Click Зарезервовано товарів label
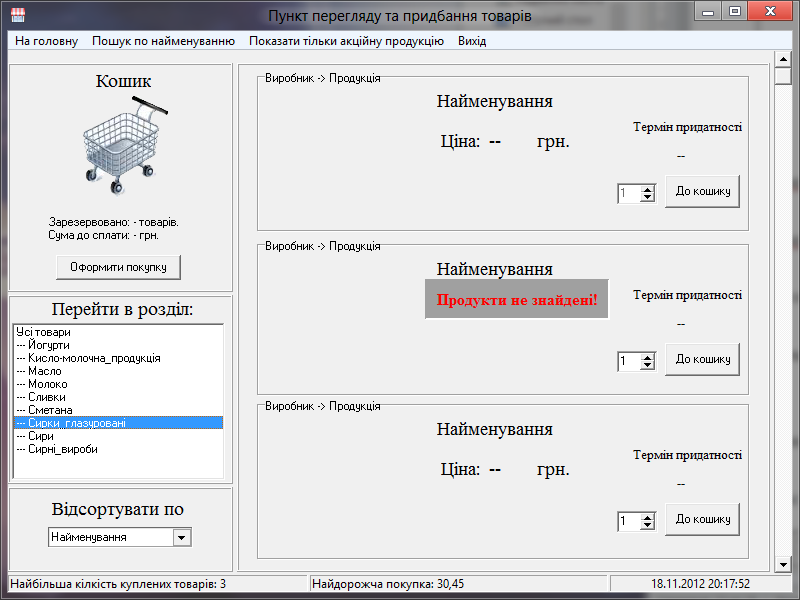 tap(113, 222)
